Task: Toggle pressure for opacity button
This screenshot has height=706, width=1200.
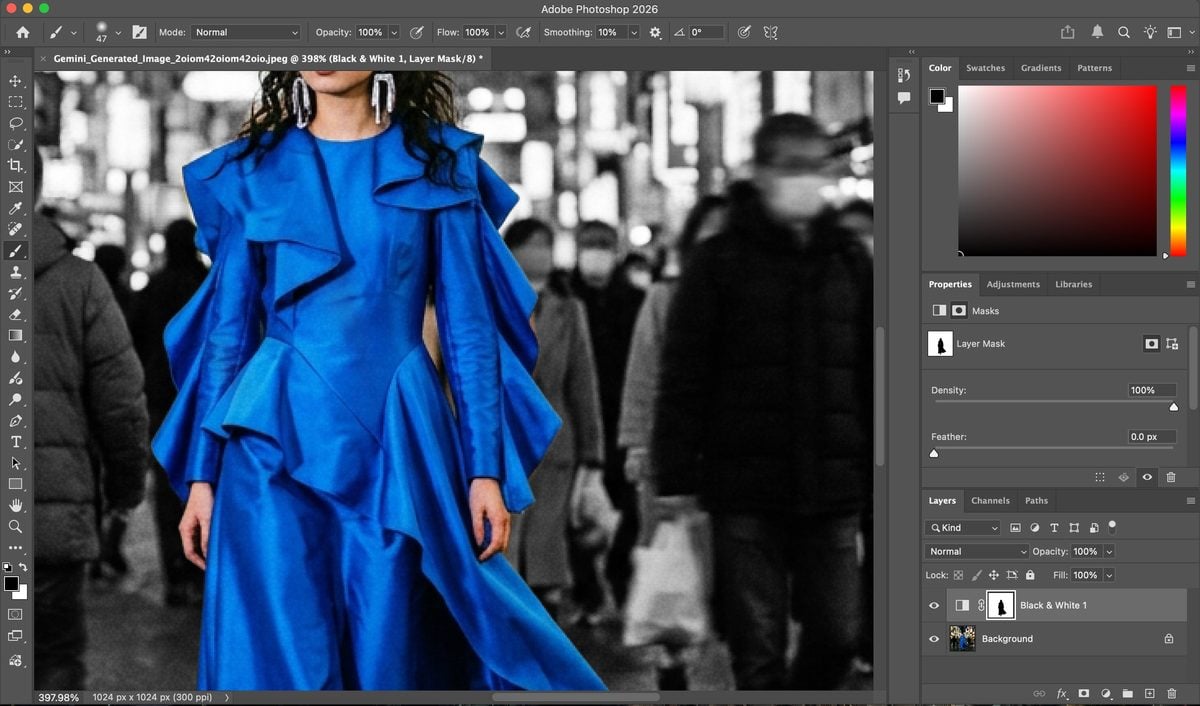Action: pyautogui.click(x=416, y=32)
